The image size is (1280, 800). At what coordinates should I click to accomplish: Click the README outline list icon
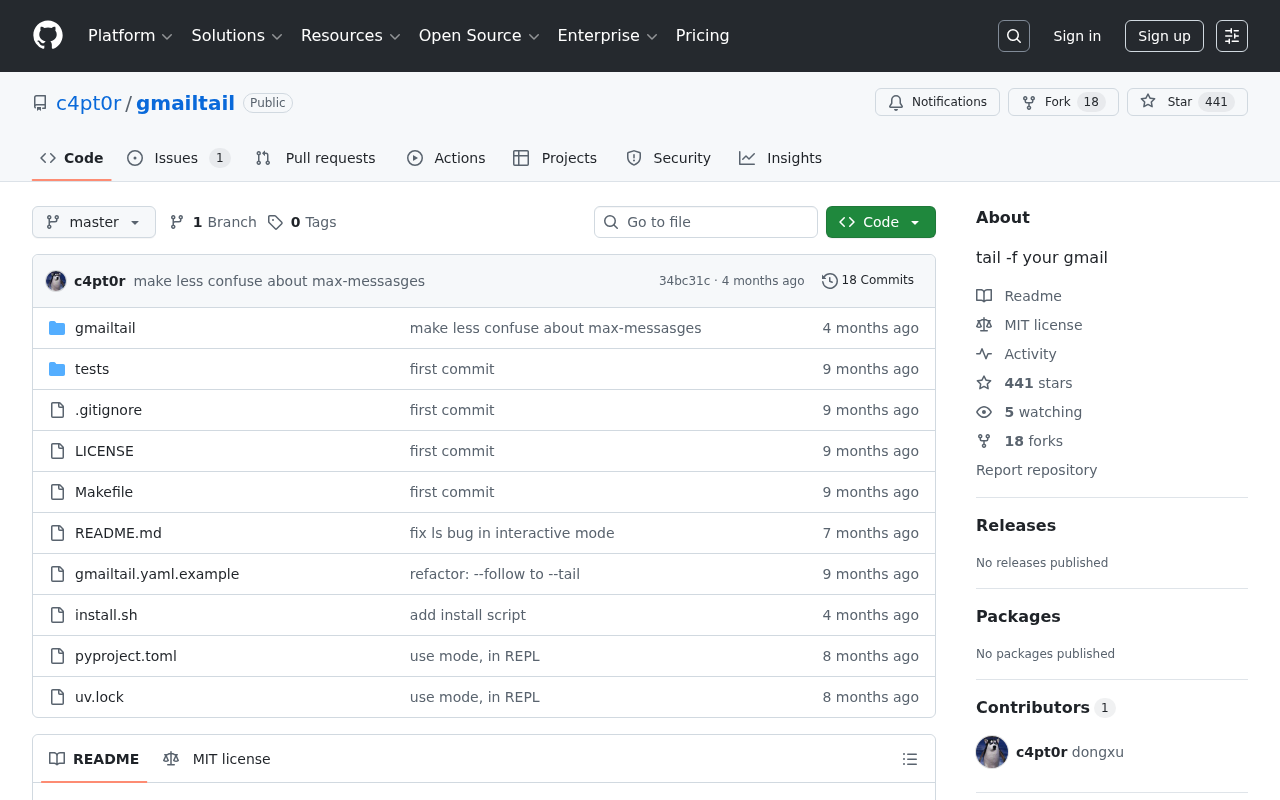909,759
